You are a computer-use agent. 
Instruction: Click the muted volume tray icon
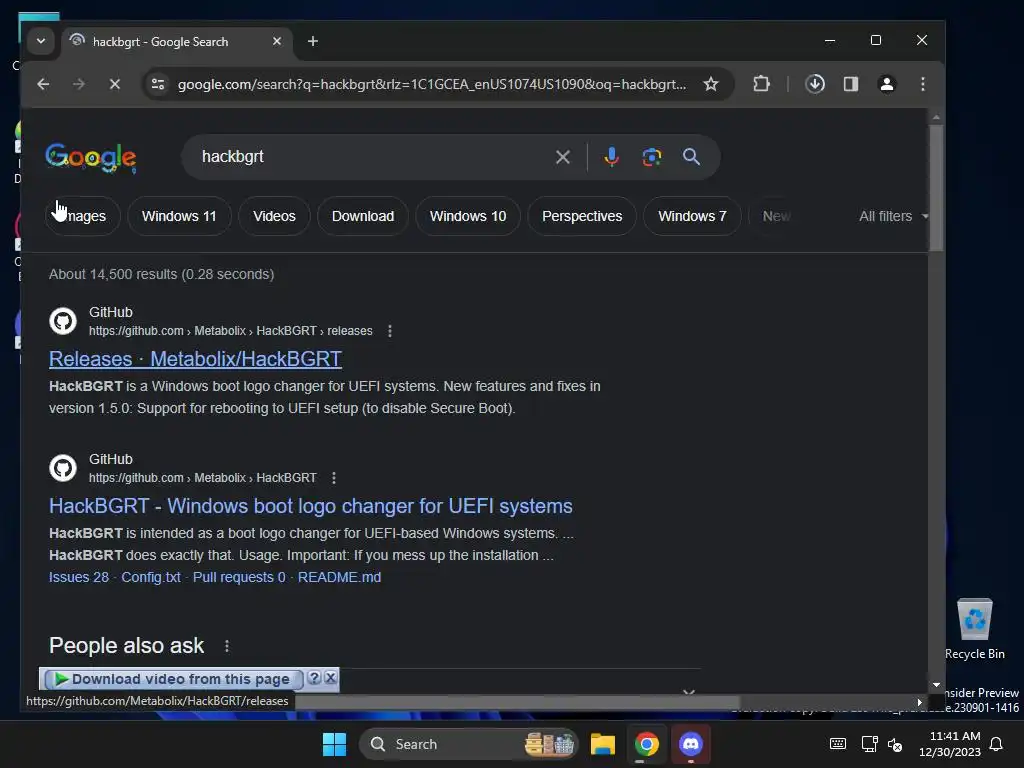point(895,744)
